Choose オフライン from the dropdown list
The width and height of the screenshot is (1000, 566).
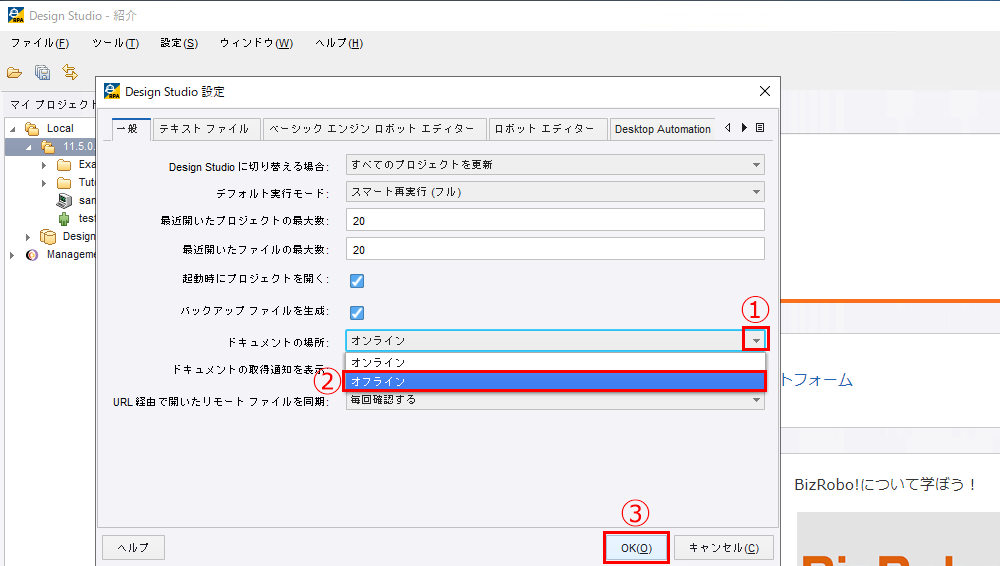[555, 381]
